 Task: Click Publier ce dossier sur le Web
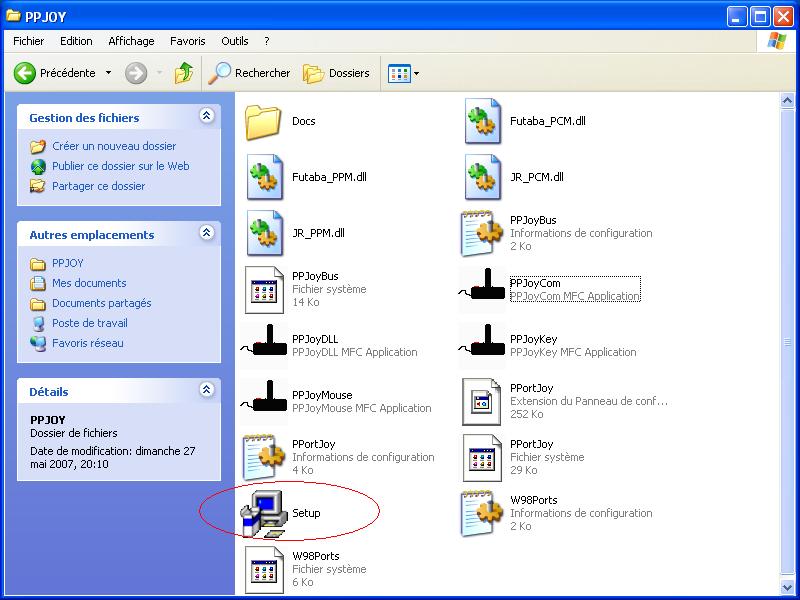click(120, 166)
